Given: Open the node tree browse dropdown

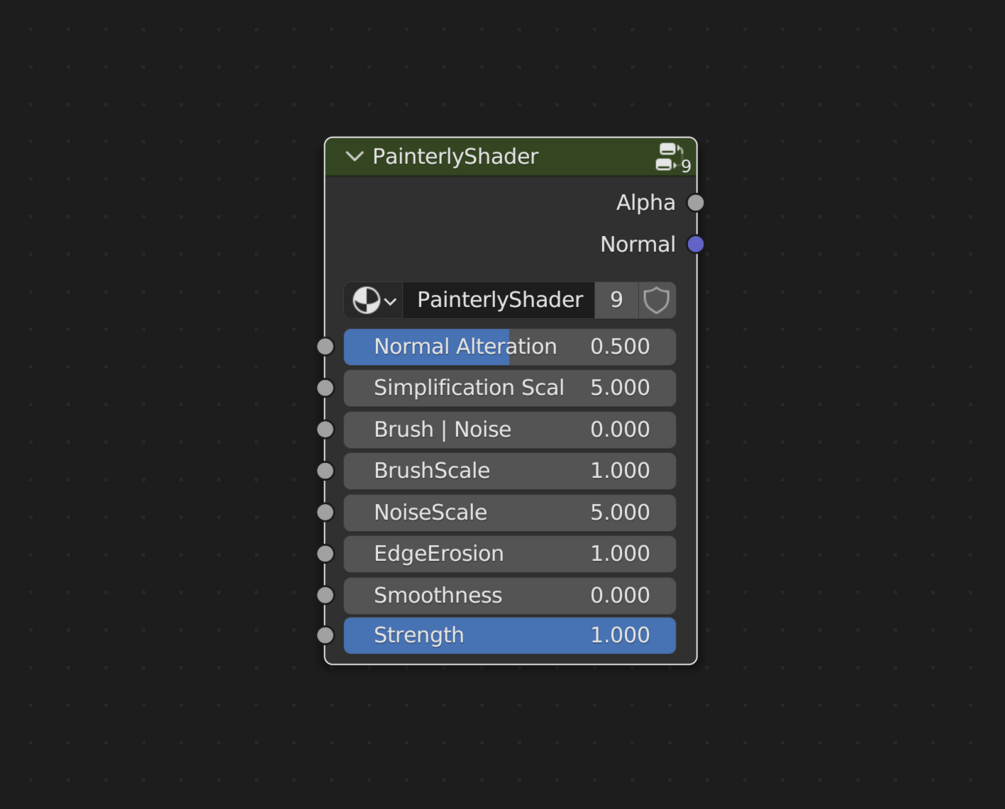Looking at the screenshot, I should (x=374, y=300).
